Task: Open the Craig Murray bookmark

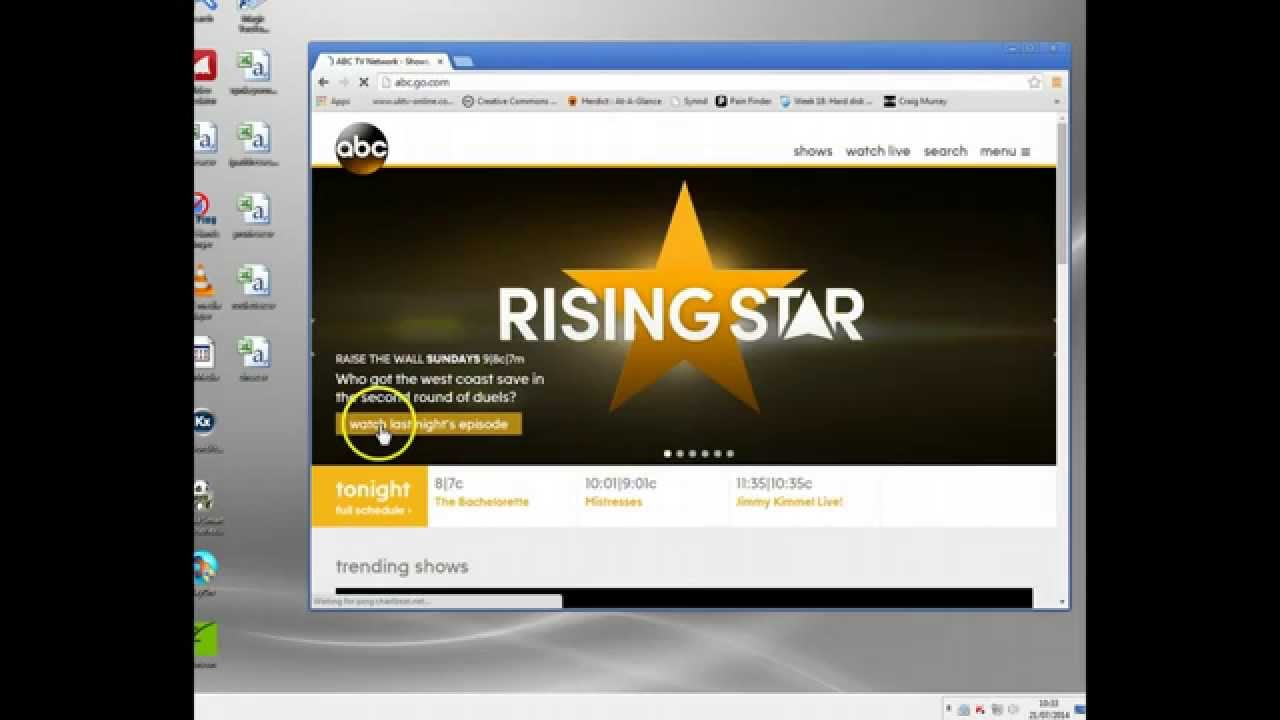Action: pyautogui.click(x=915, y=101)
